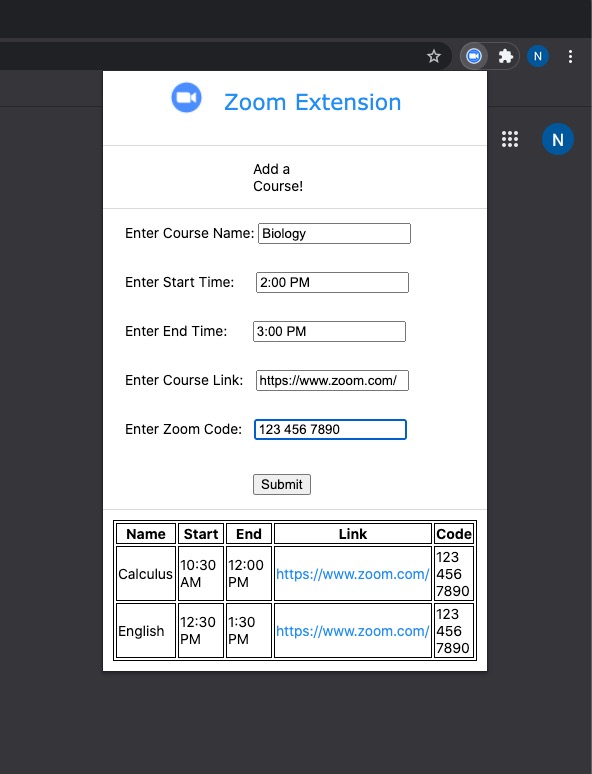Bookmark page with the star icon
Screen dimensions: 592x774
click(x=434, y=56)
